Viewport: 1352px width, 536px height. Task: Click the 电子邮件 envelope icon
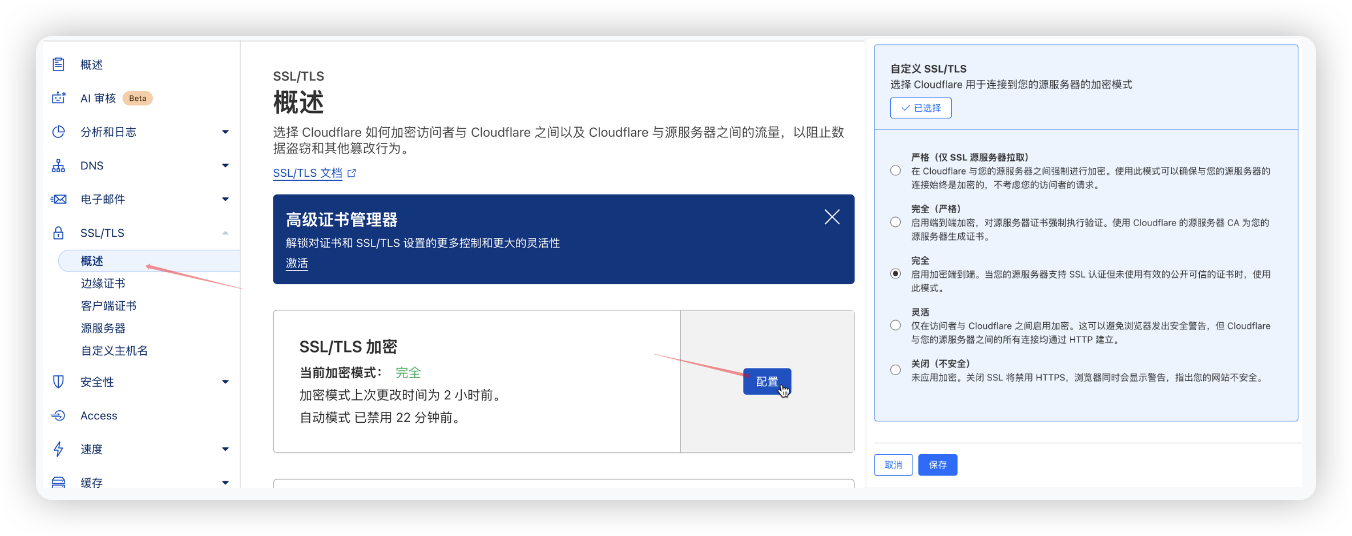59,199
